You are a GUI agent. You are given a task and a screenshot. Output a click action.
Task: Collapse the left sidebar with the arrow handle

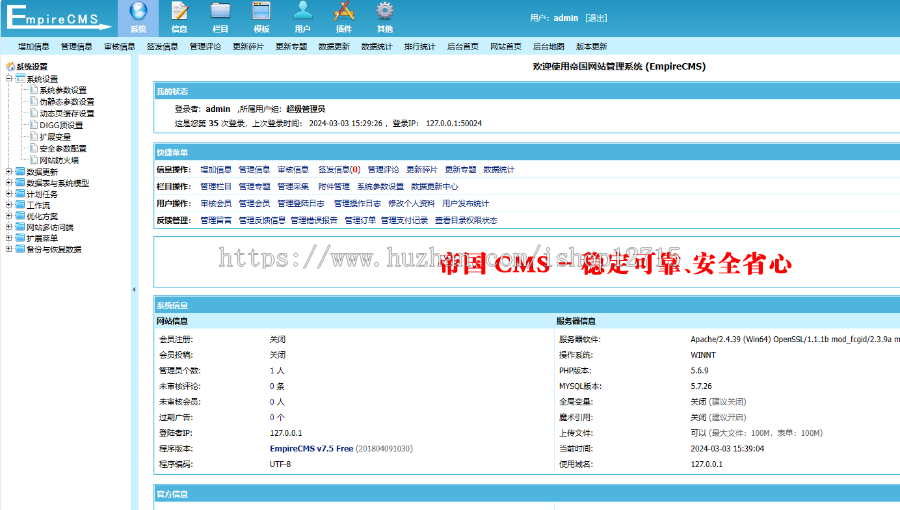click(134, 290)
